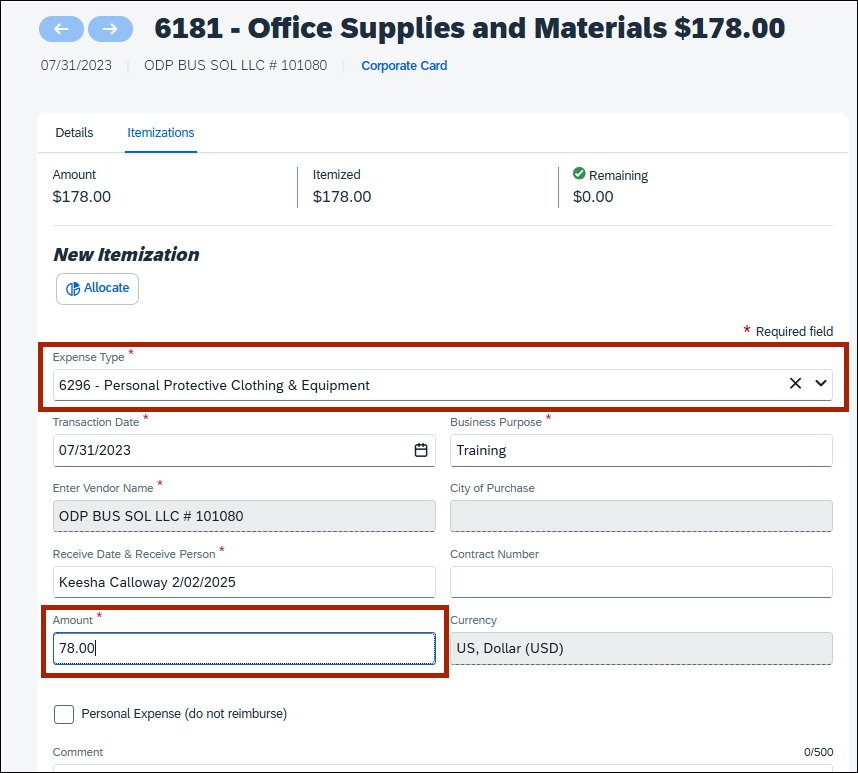Click the Required field note
This screenshot has height=773, width=858.
pos(788,332)
